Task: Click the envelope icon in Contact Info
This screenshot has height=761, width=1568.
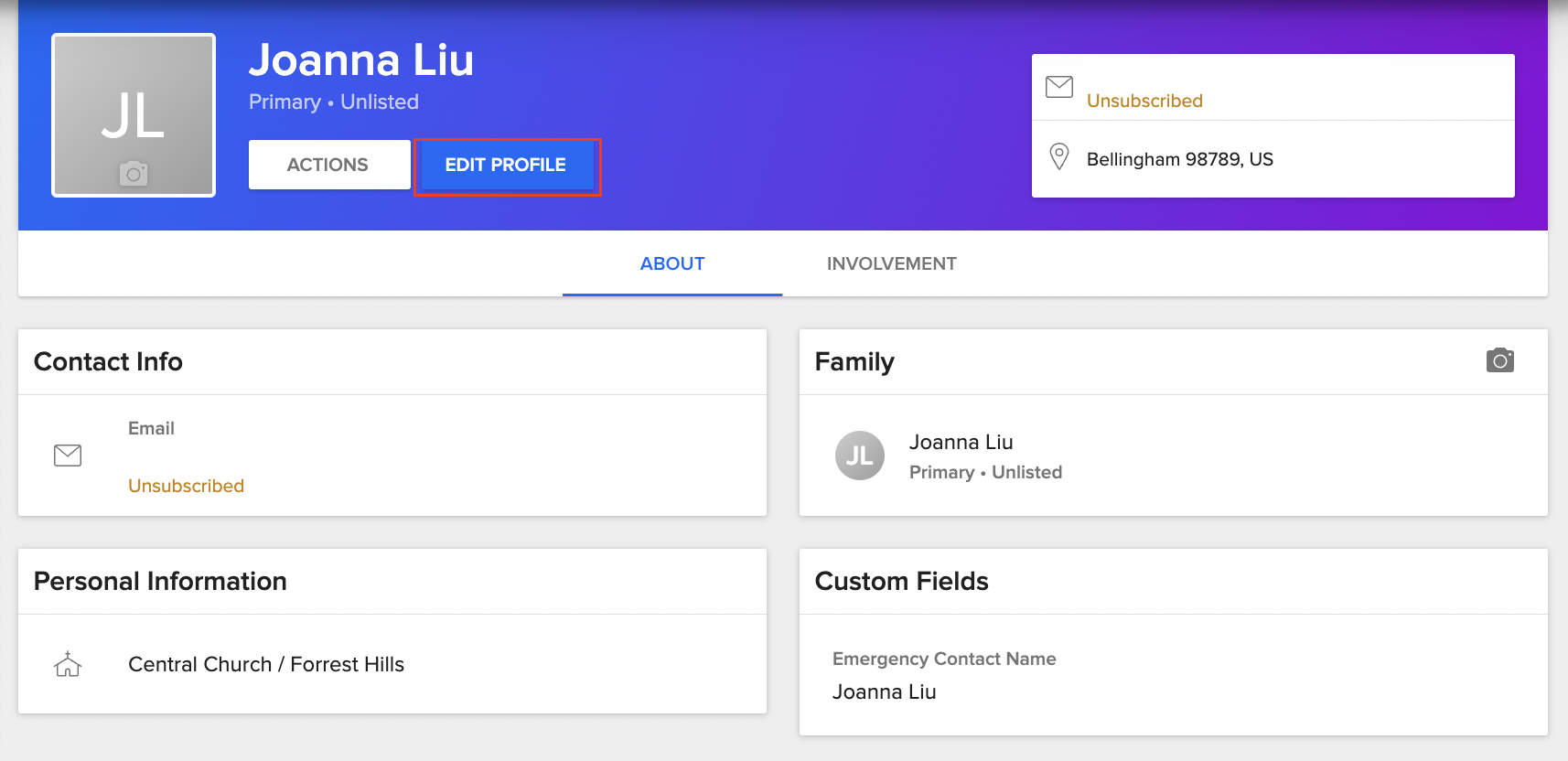Action: (x=68, y=455)
